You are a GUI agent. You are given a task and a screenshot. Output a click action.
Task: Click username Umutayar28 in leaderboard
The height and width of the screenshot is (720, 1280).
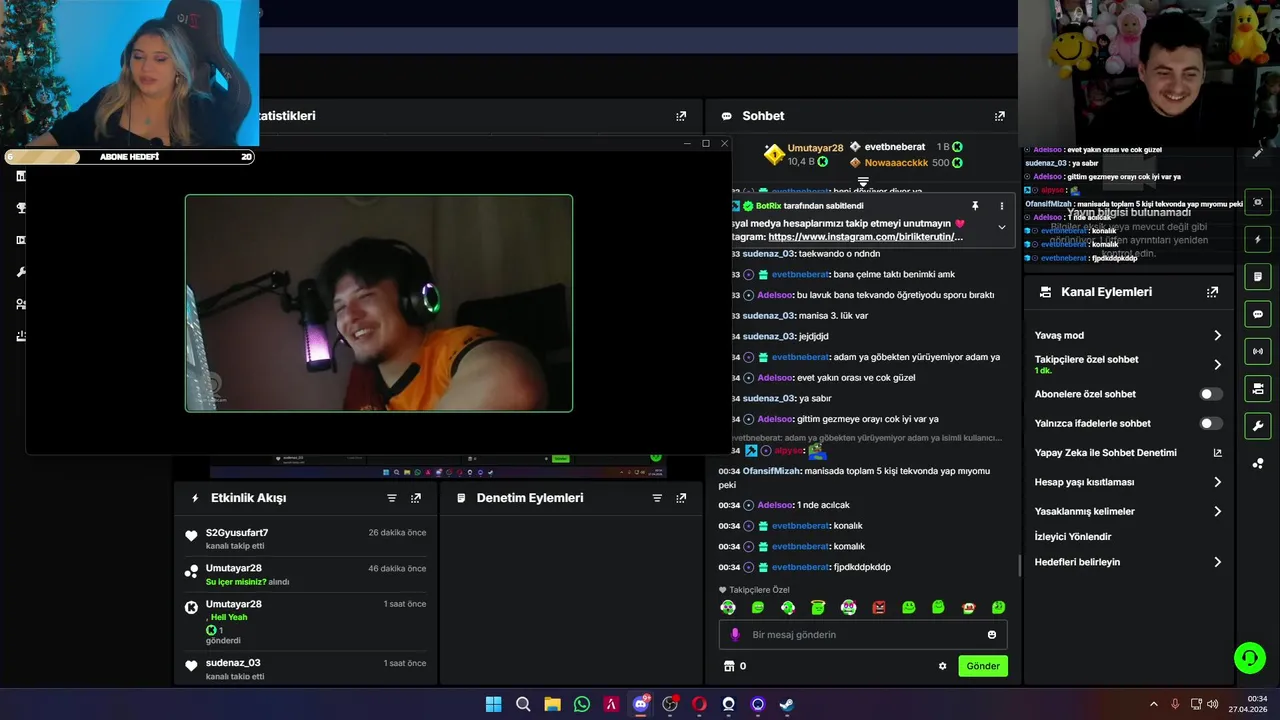coord(815,148)
